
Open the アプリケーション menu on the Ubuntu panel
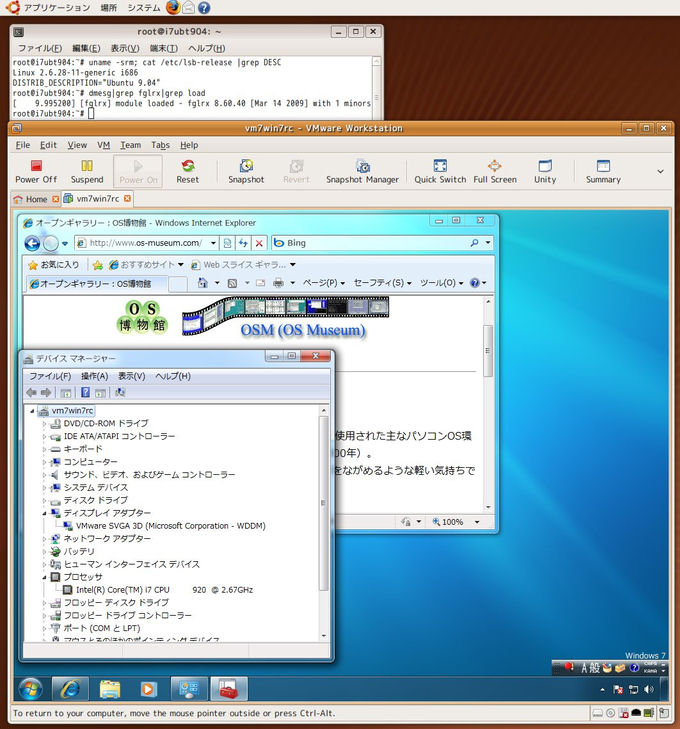coord(57,7)
